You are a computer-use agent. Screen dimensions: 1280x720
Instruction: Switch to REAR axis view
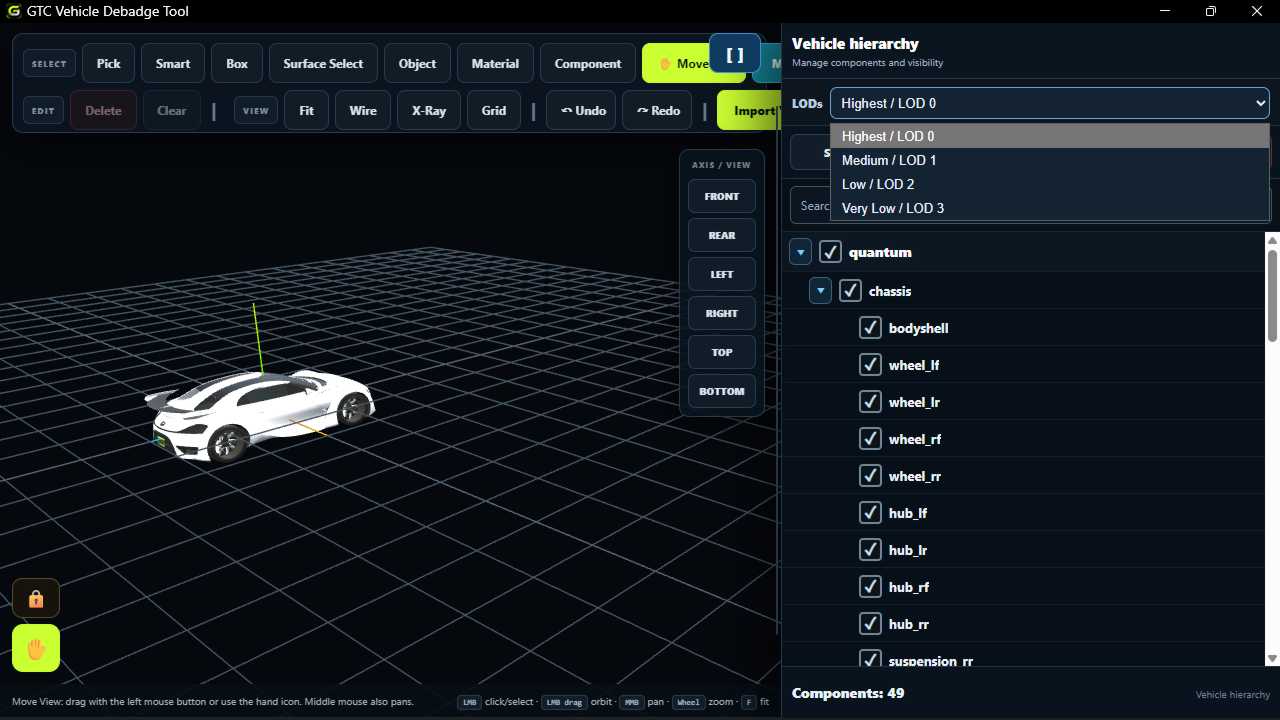click(722, 235)
